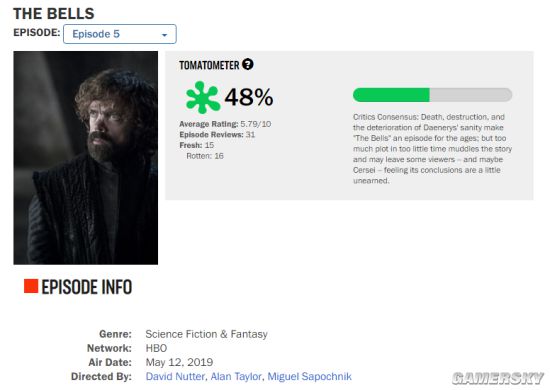The width and height of the screenshot is (550, 390).
Task: Click the May 12, 2019 air date
Action: coord(179,362)
